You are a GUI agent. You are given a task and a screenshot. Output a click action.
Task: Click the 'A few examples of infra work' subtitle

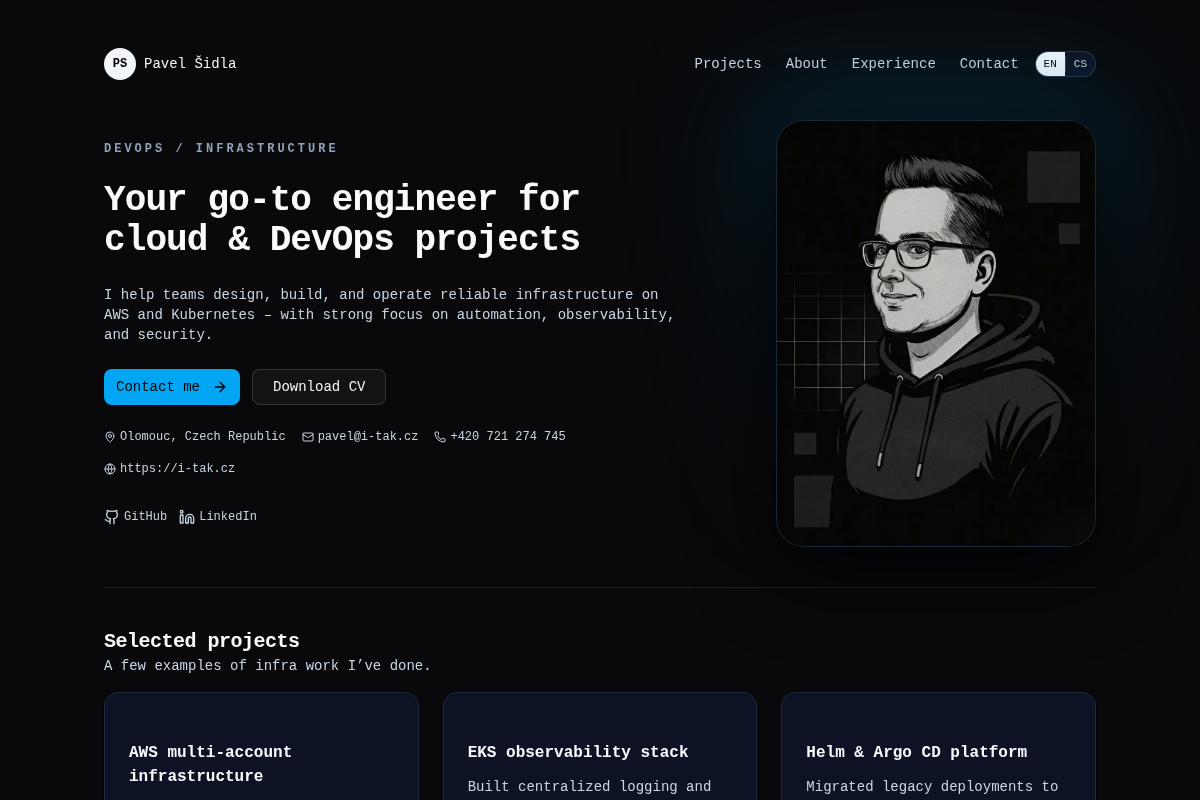tap(268, 666)
